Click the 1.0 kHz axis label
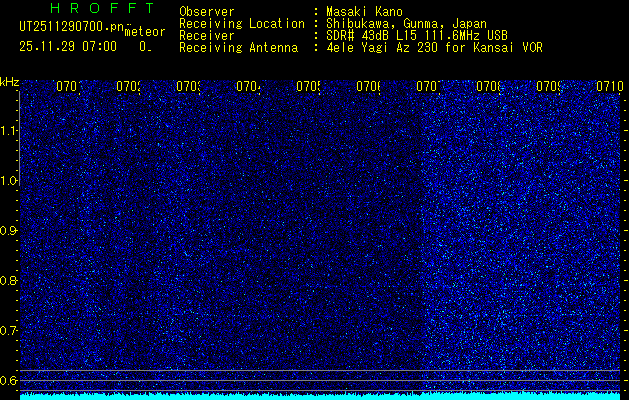 pos(9,181)
